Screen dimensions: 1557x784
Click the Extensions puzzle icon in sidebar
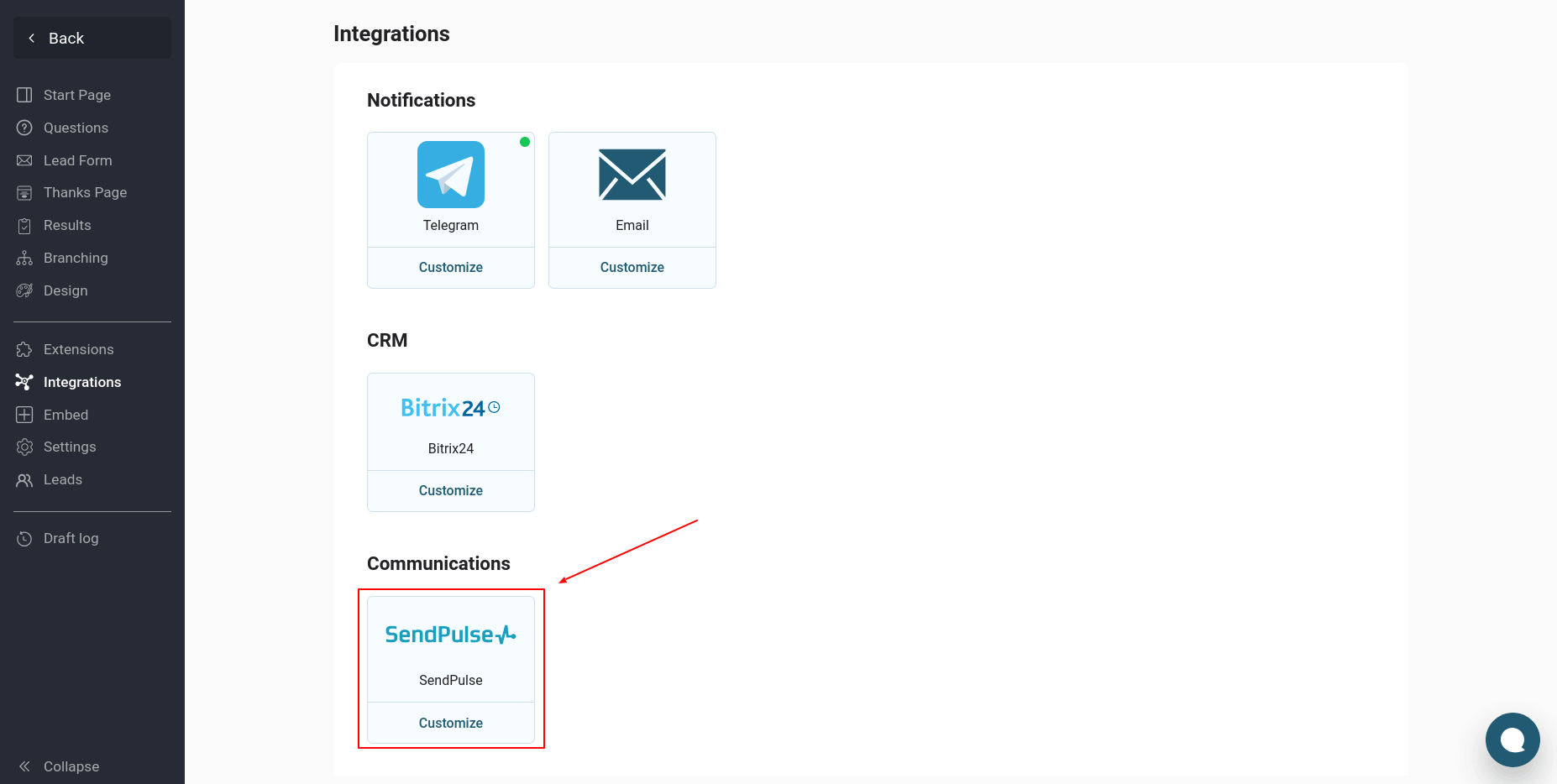click(24, 349)
